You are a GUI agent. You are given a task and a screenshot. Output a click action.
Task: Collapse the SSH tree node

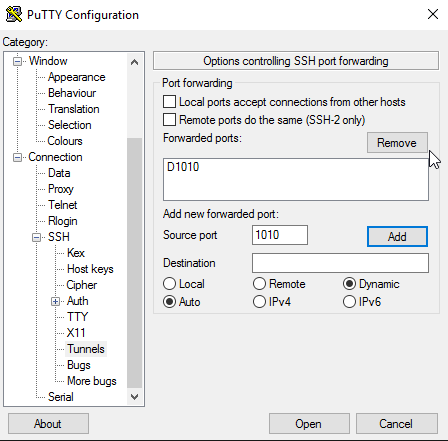tap(36, 237)
